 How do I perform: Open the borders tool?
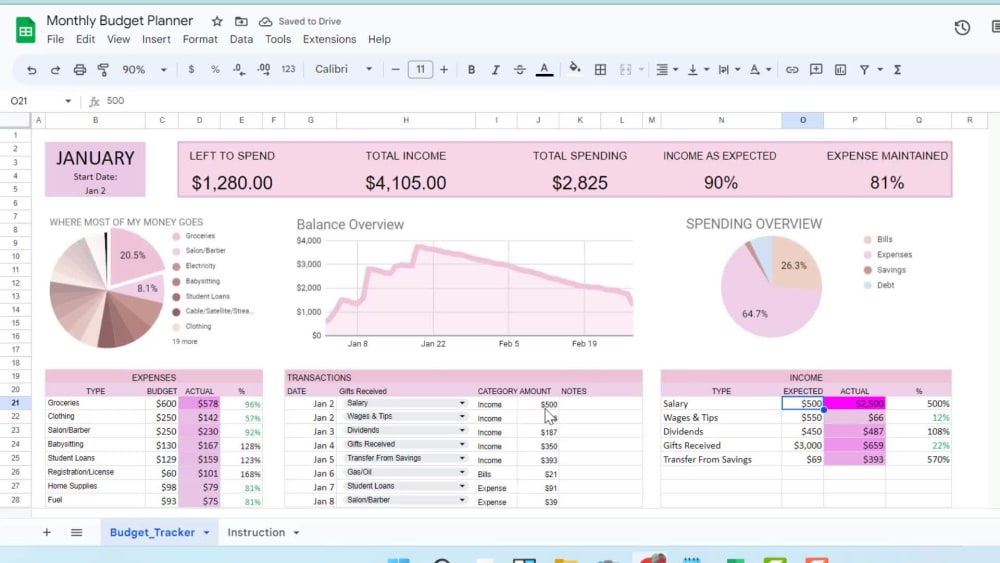[x=600, y=69]
